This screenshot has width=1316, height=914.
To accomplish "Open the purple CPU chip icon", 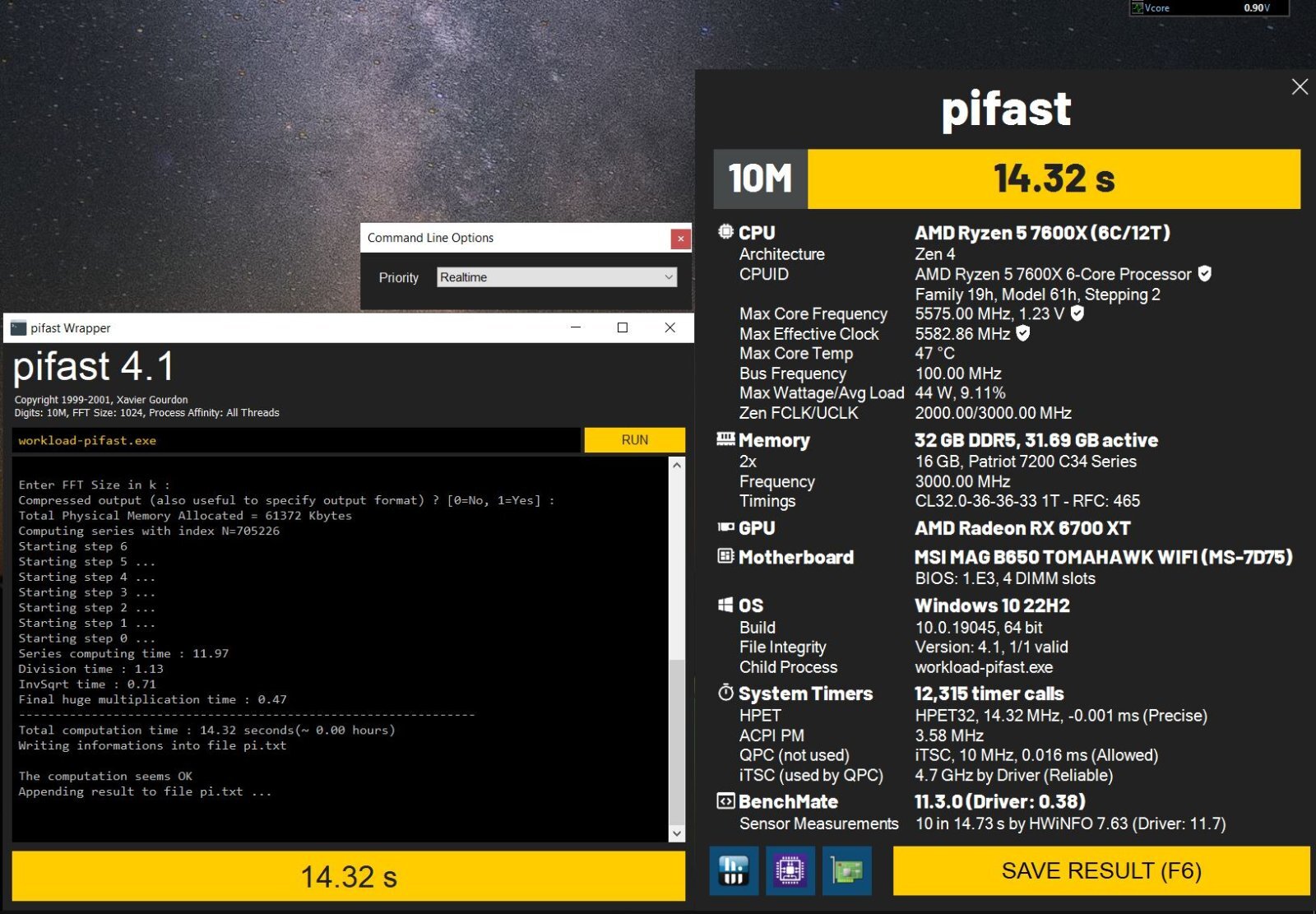I will point(790,870).
